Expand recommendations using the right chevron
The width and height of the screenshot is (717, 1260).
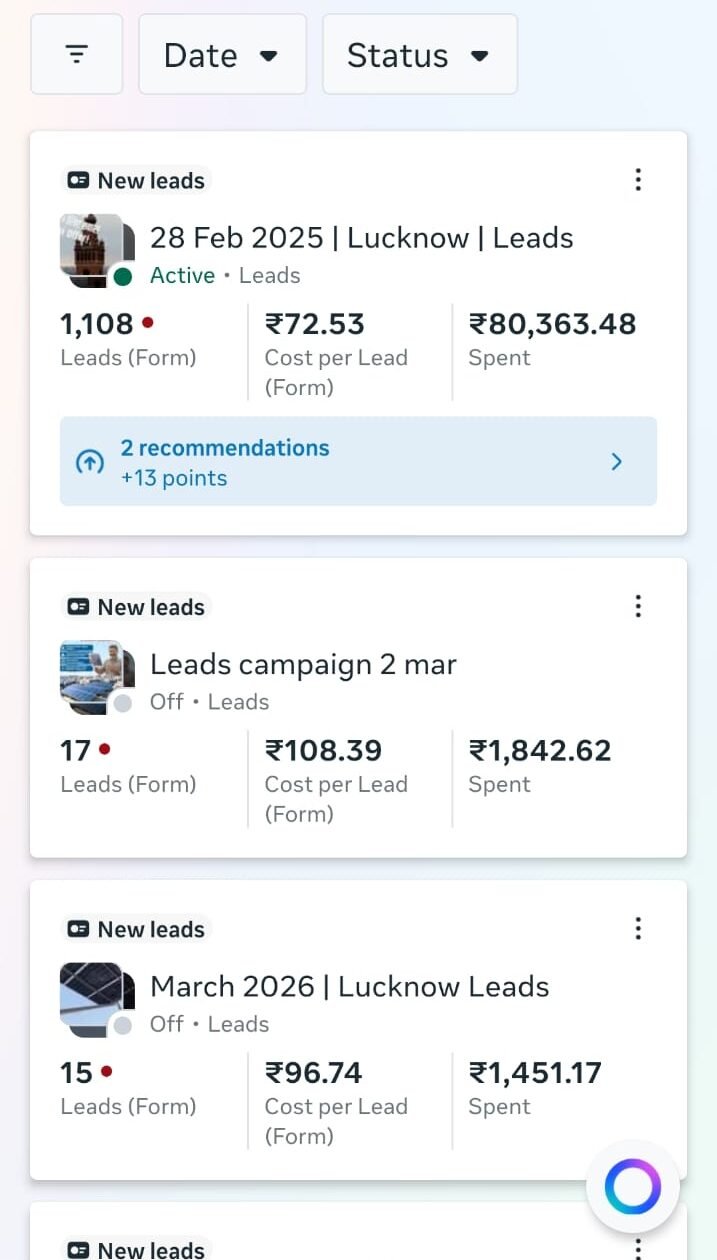[x=617, y=462]
